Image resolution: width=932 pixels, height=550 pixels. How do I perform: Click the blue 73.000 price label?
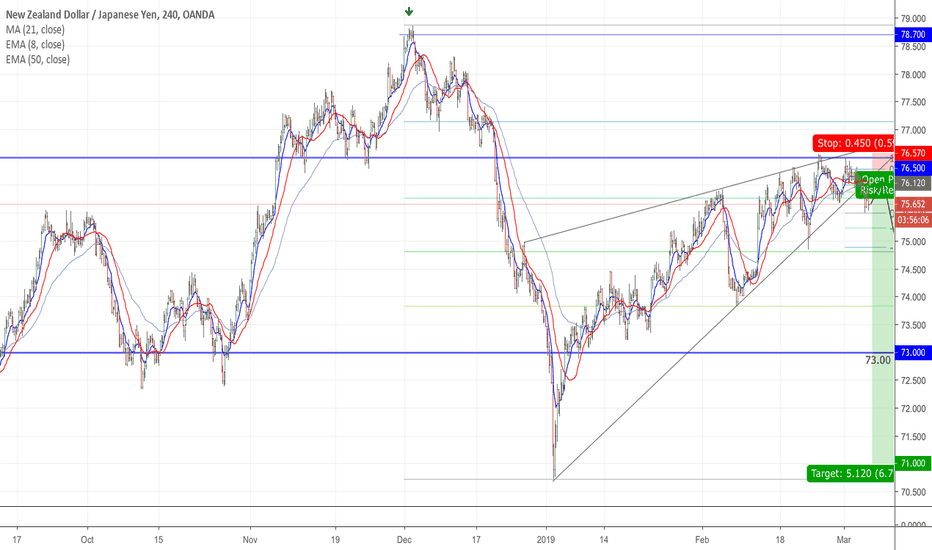pyautogui.click(x=913, y=353)
